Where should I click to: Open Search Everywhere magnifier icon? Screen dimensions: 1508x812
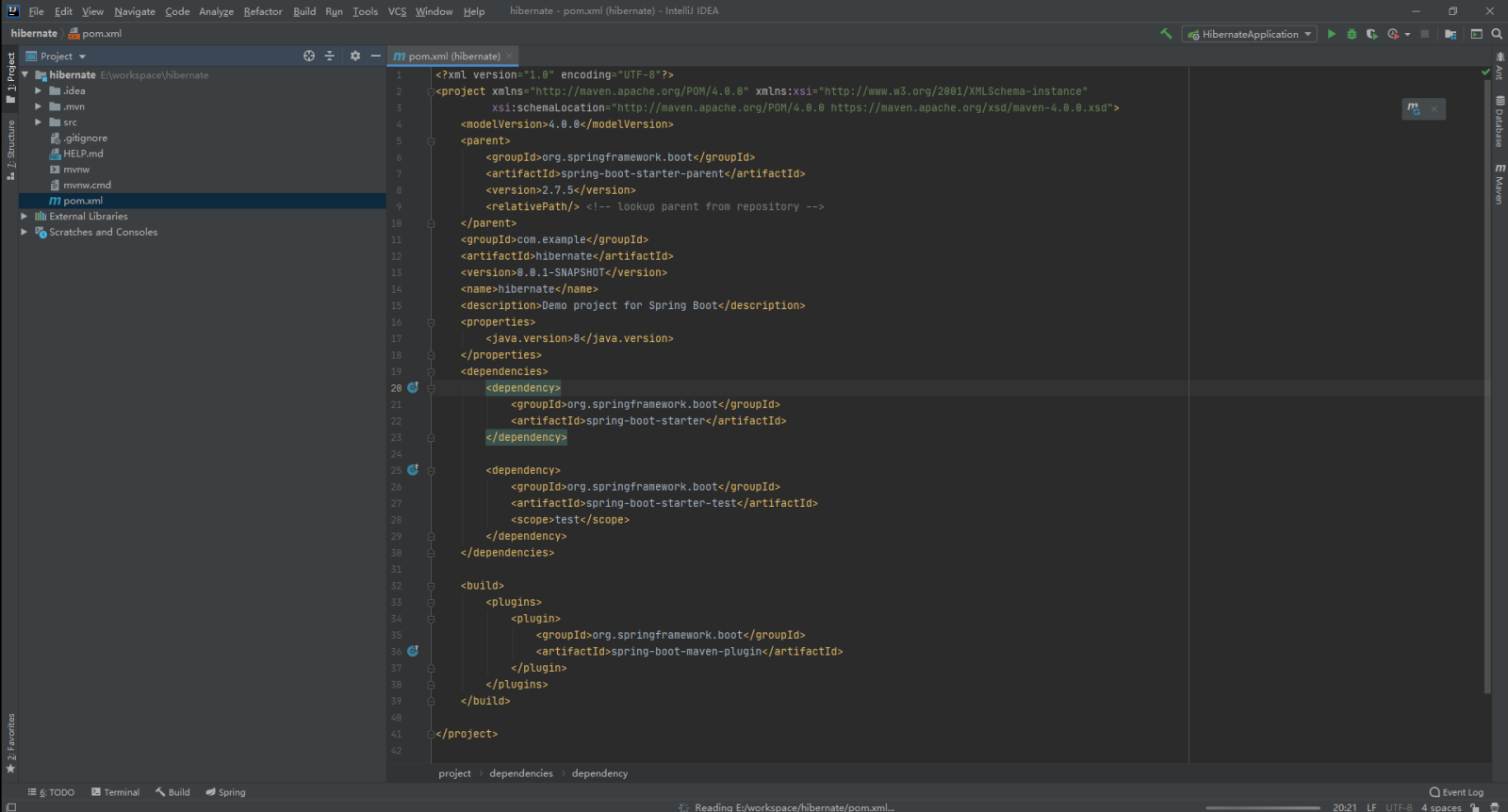(x=1497, y=34)
